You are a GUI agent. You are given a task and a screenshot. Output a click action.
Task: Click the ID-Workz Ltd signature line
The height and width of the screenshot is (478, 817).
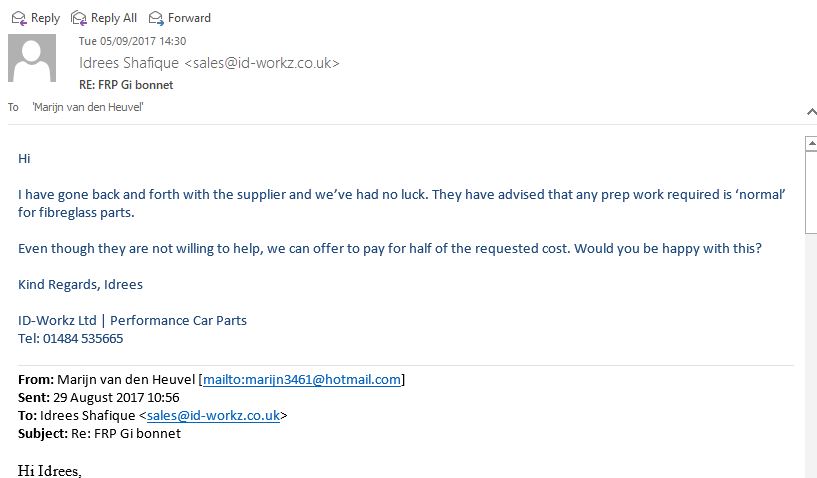pyautogui.click(x=132, y=321)
